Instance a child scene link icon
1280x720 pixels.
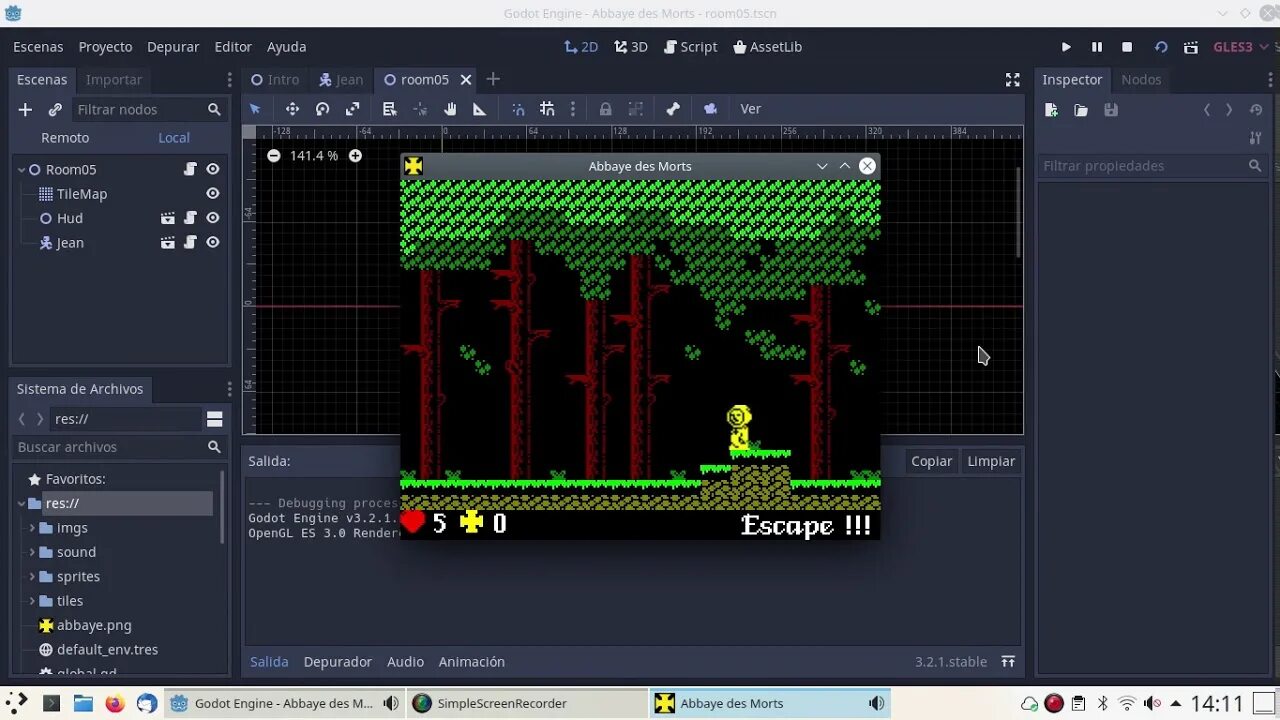(55, 110)
